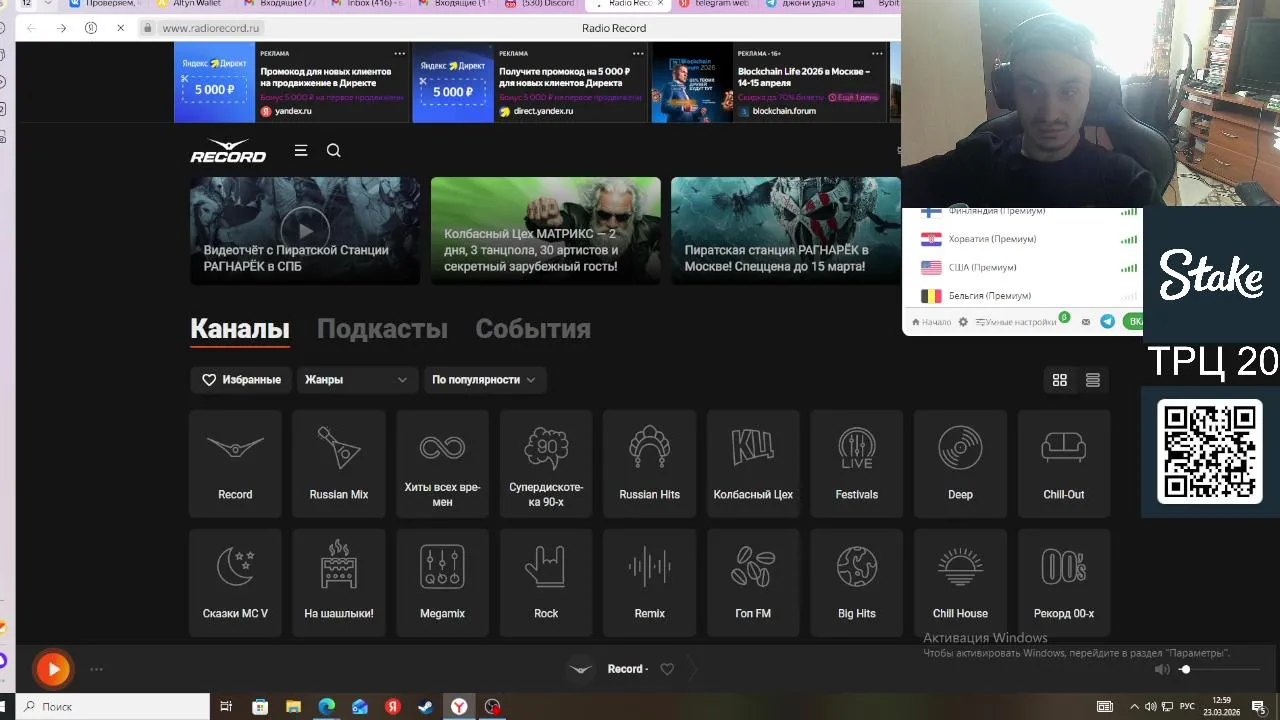Open the three-dot menu on the second Yandex ad
The image size is (1280, 720).
click(x=639, y=53)
